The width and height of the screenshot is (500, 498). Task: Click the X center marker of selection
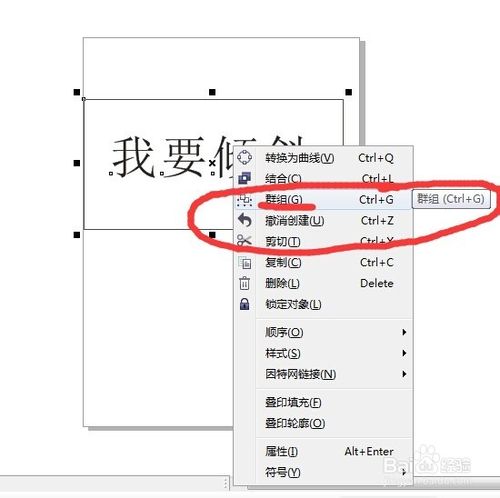pyautogui.click(x=212, y=163)
